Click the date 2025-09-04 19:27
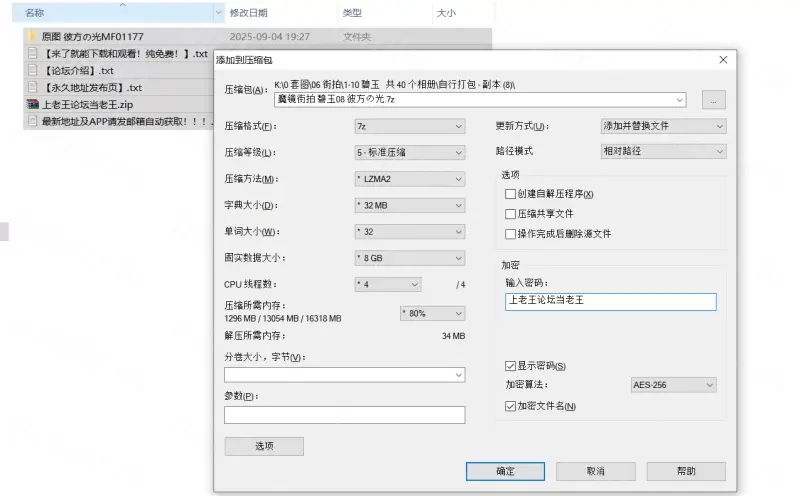 click(269, 37)
